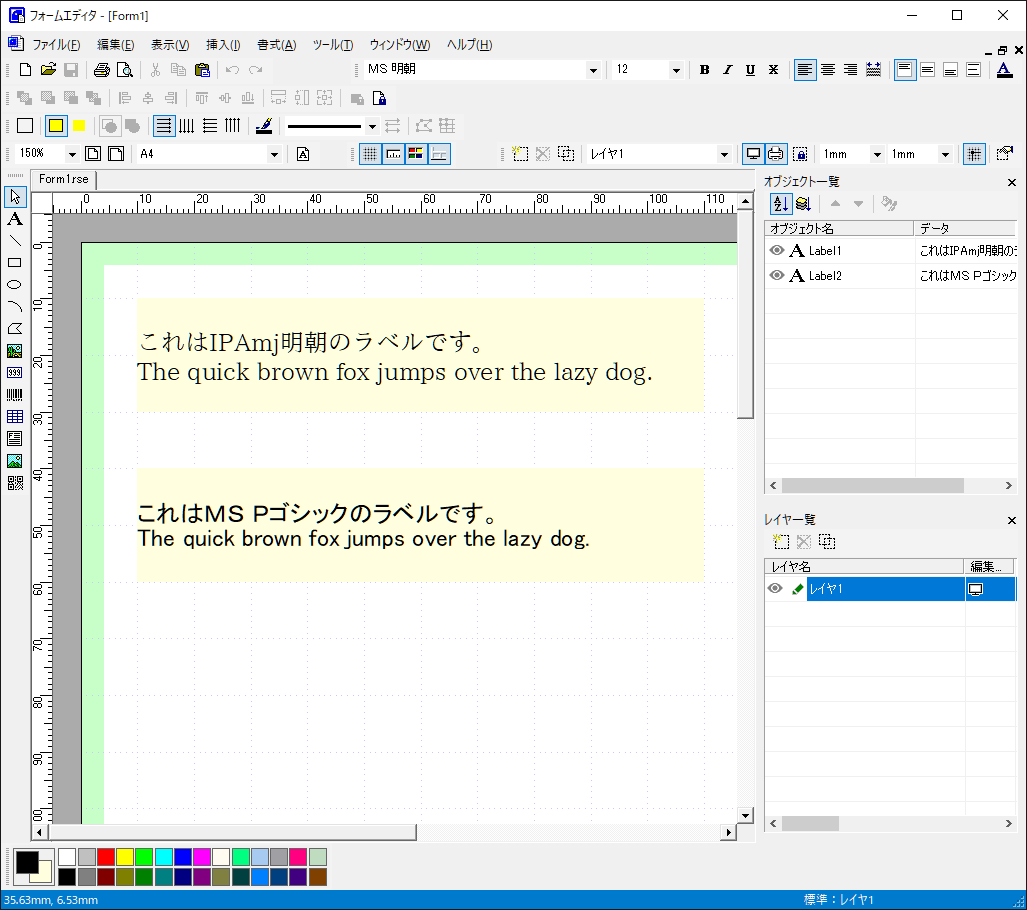This screenshot has height=910, width=1027.
Task: Open the first 1mm grid dropdown
Action: 877,154
